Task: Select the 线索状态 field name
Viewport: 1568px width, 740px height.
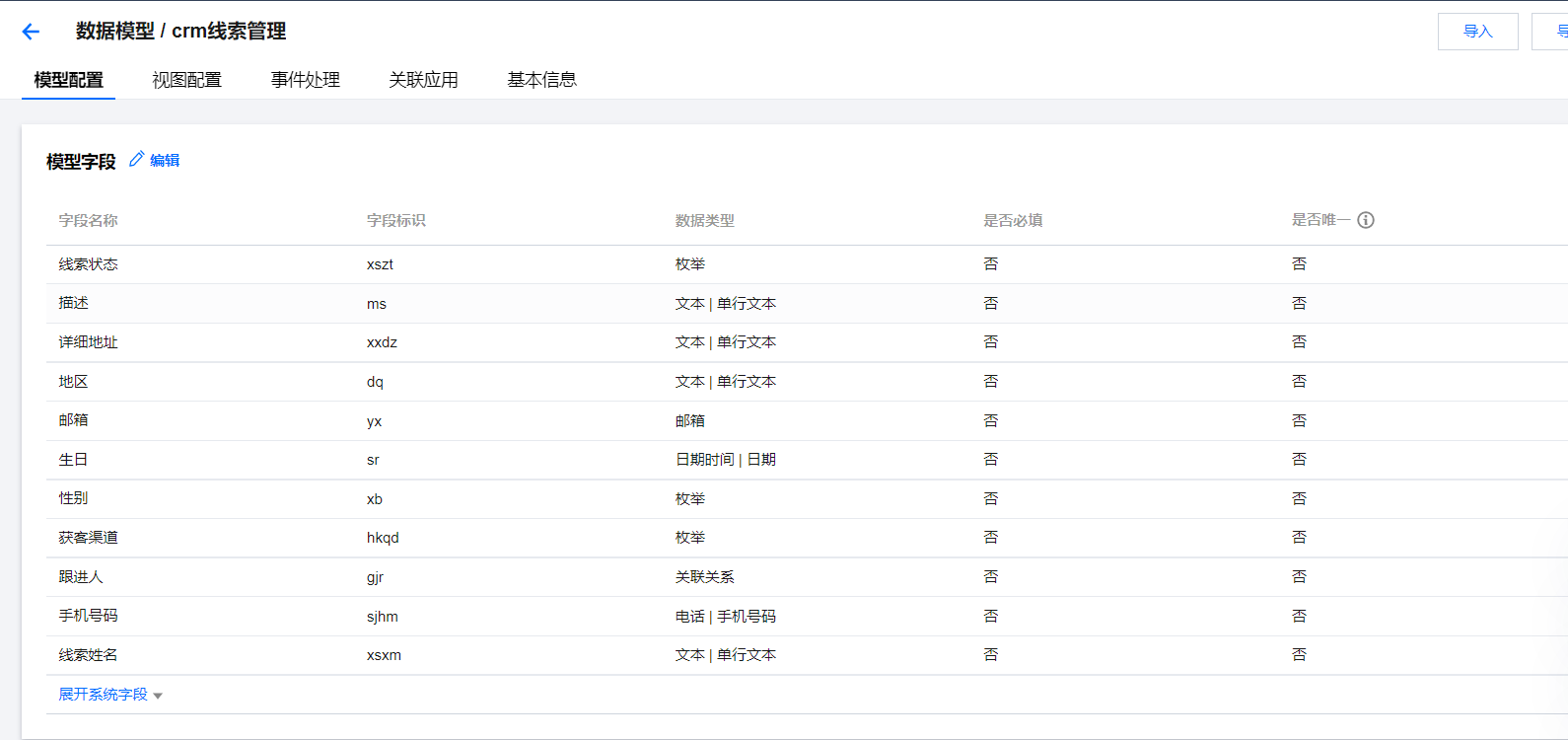Action: [88, 264]
